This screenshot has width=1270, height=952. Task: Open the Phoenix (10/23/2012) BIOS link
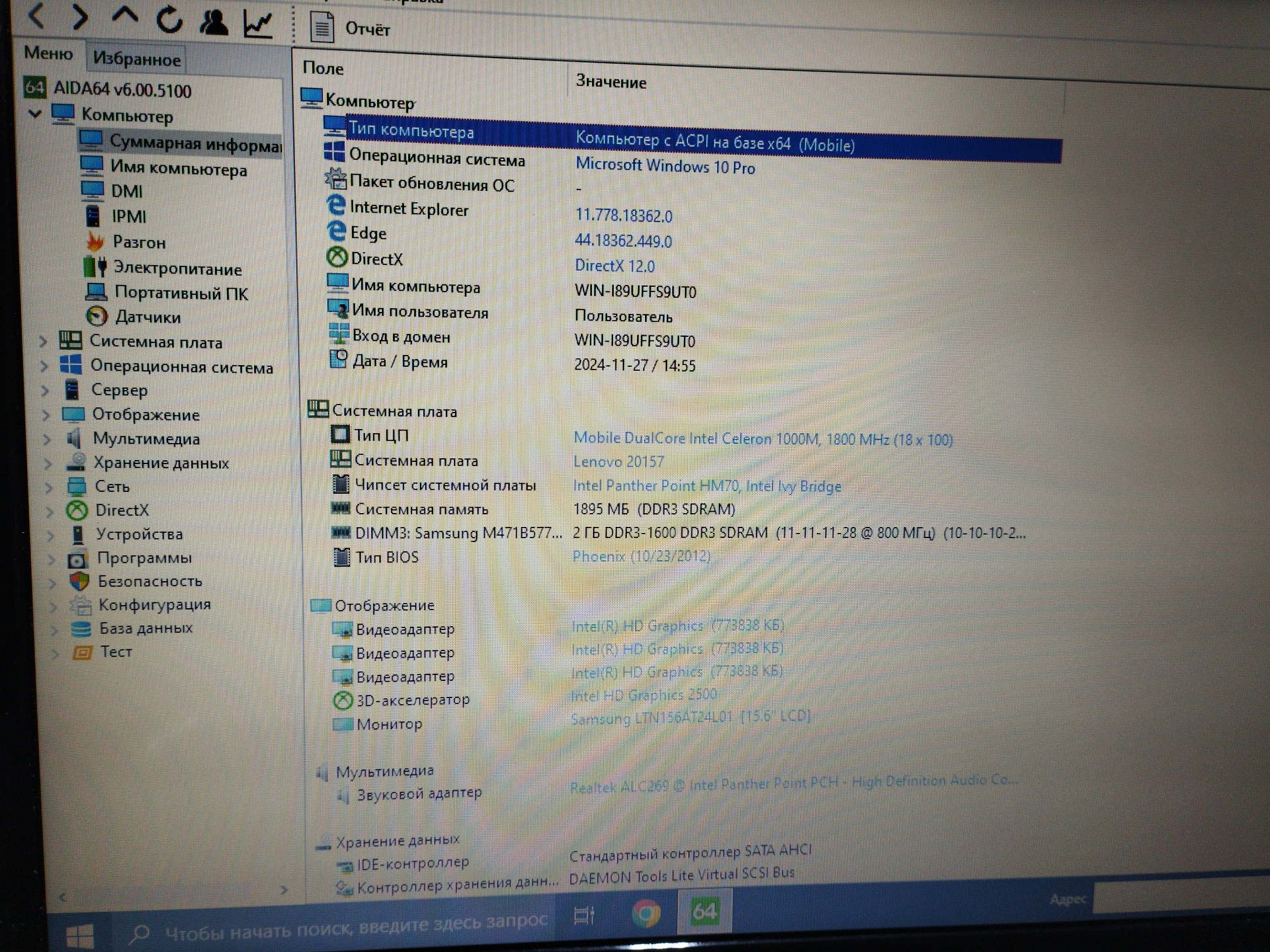(641, 556)
